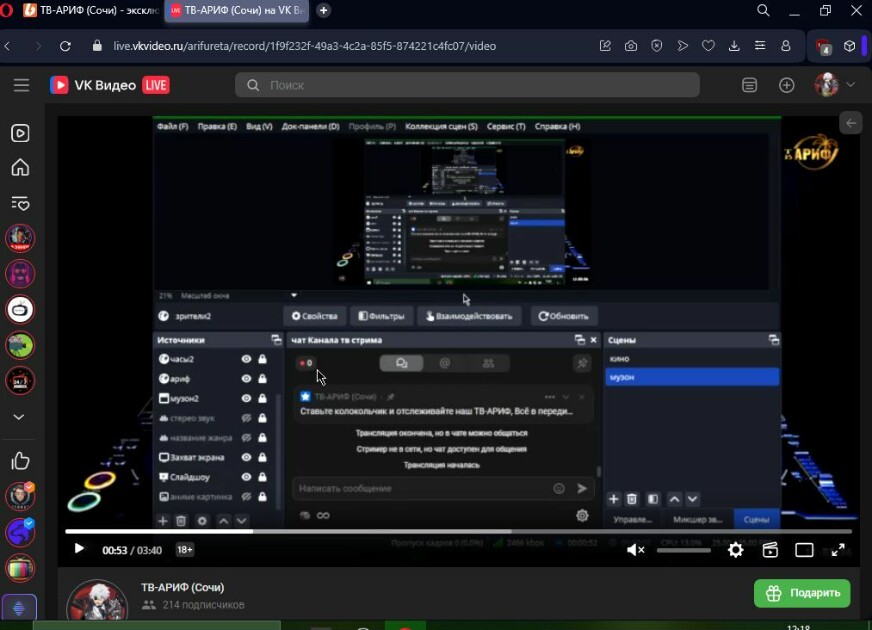
Task: Open the browser search magnifier icon
Action: click(x=763, y=11)
